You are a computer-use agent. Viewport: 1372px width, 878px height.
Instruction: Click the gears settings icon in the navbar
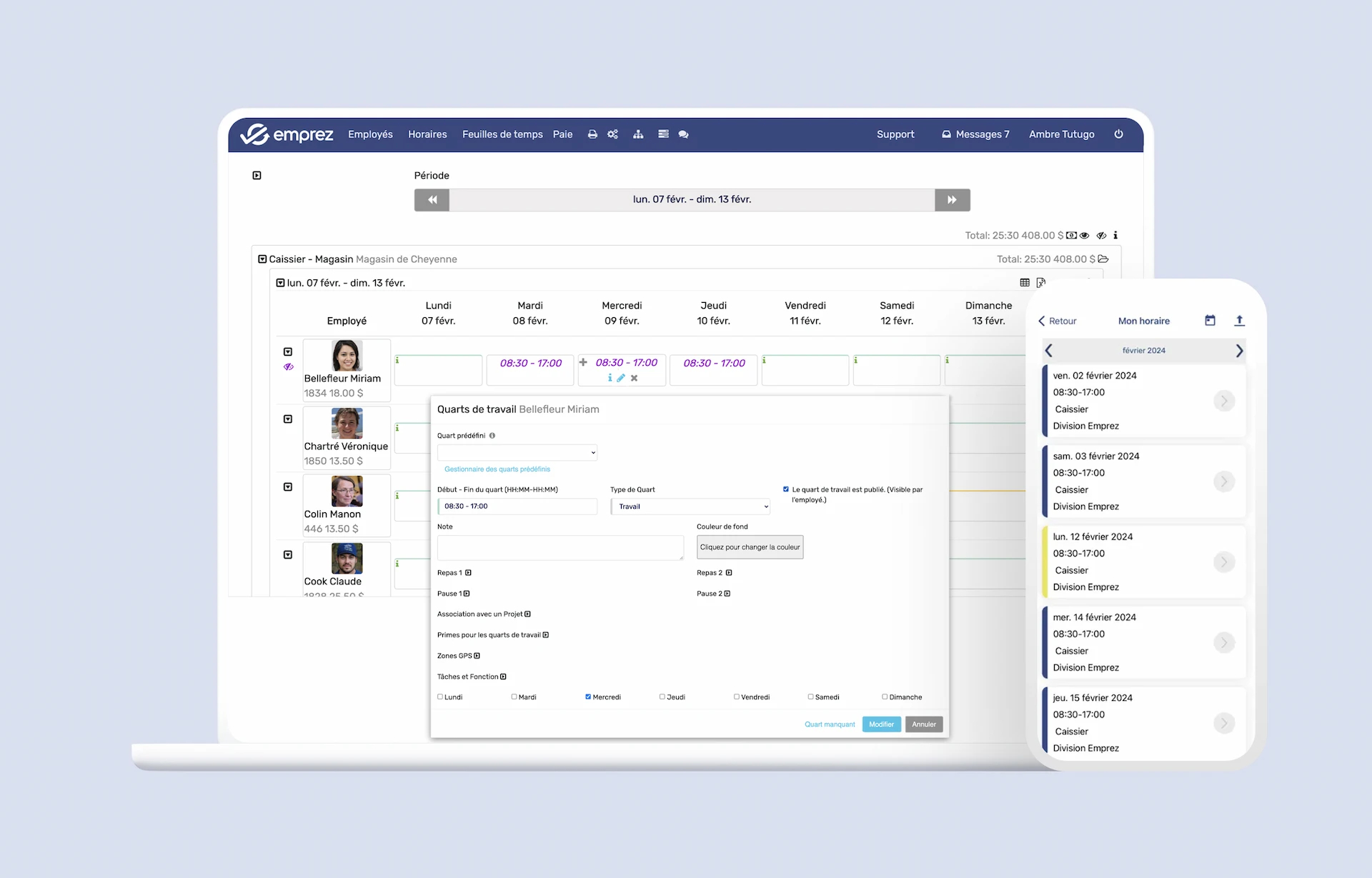click(612, 134)
